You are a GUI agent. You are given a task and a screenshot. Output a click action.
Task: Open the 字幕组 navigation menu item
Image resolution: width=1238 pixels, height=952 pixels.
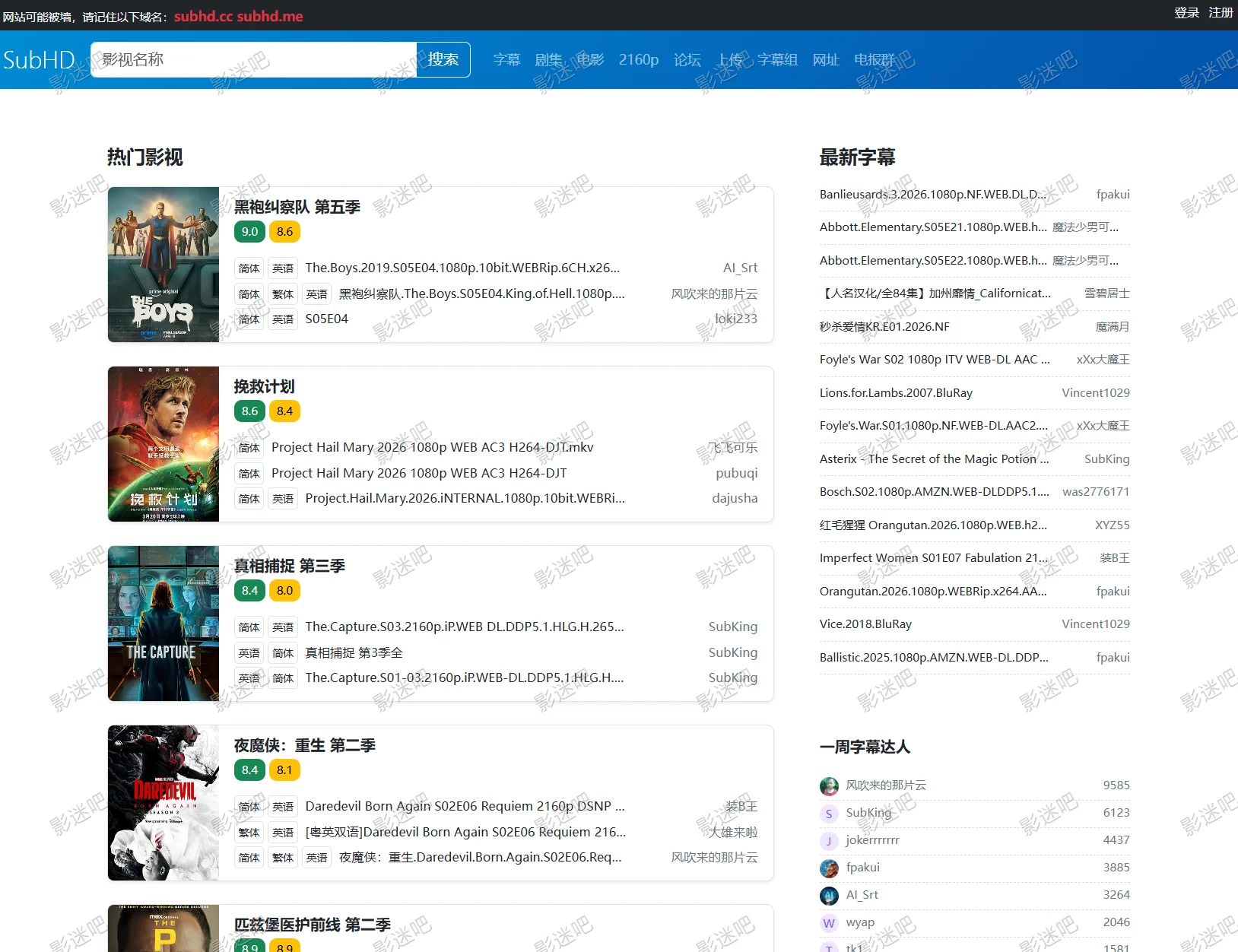(x=777, y=60)
